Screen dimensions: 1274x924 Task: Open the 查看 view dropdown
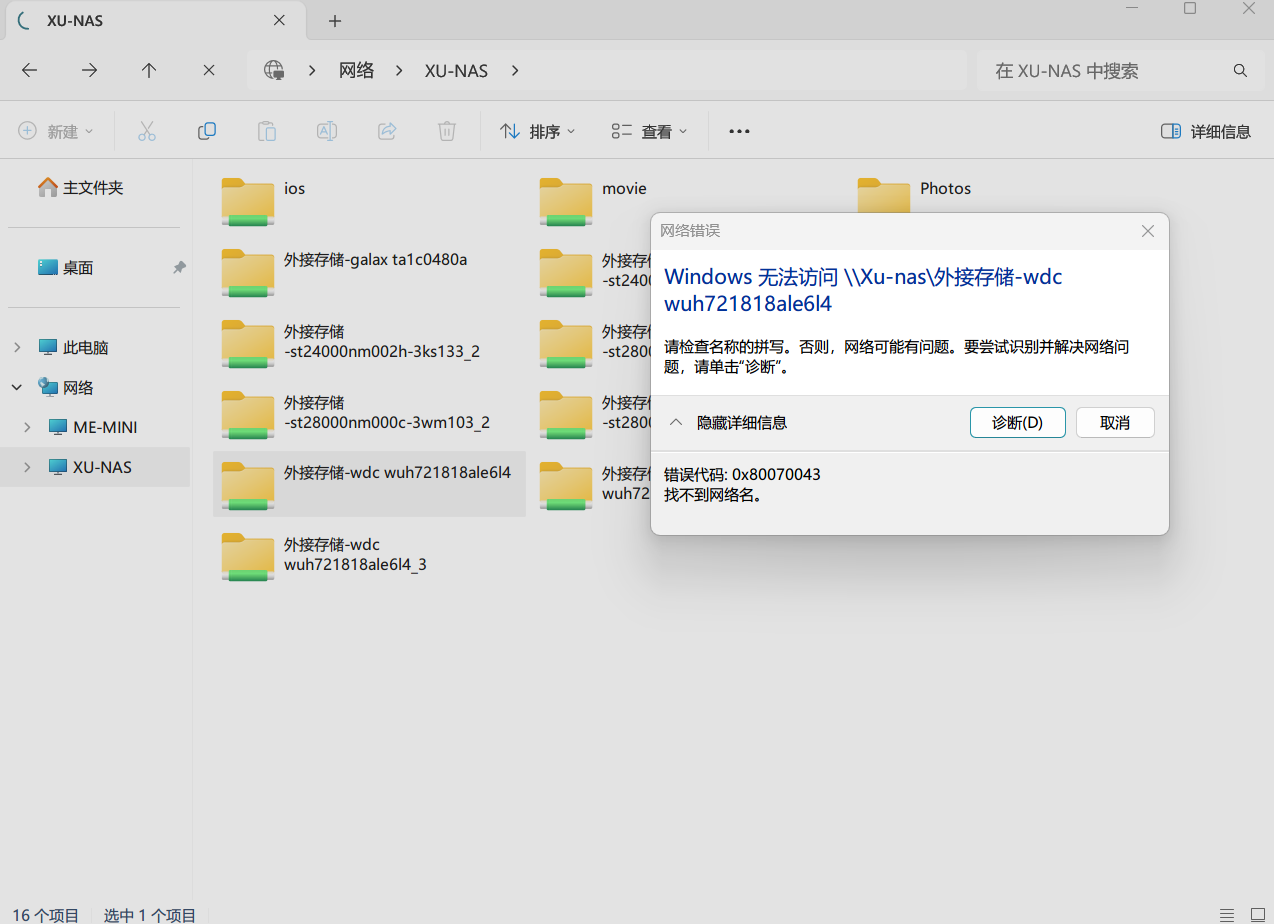[x=650, y=131]
